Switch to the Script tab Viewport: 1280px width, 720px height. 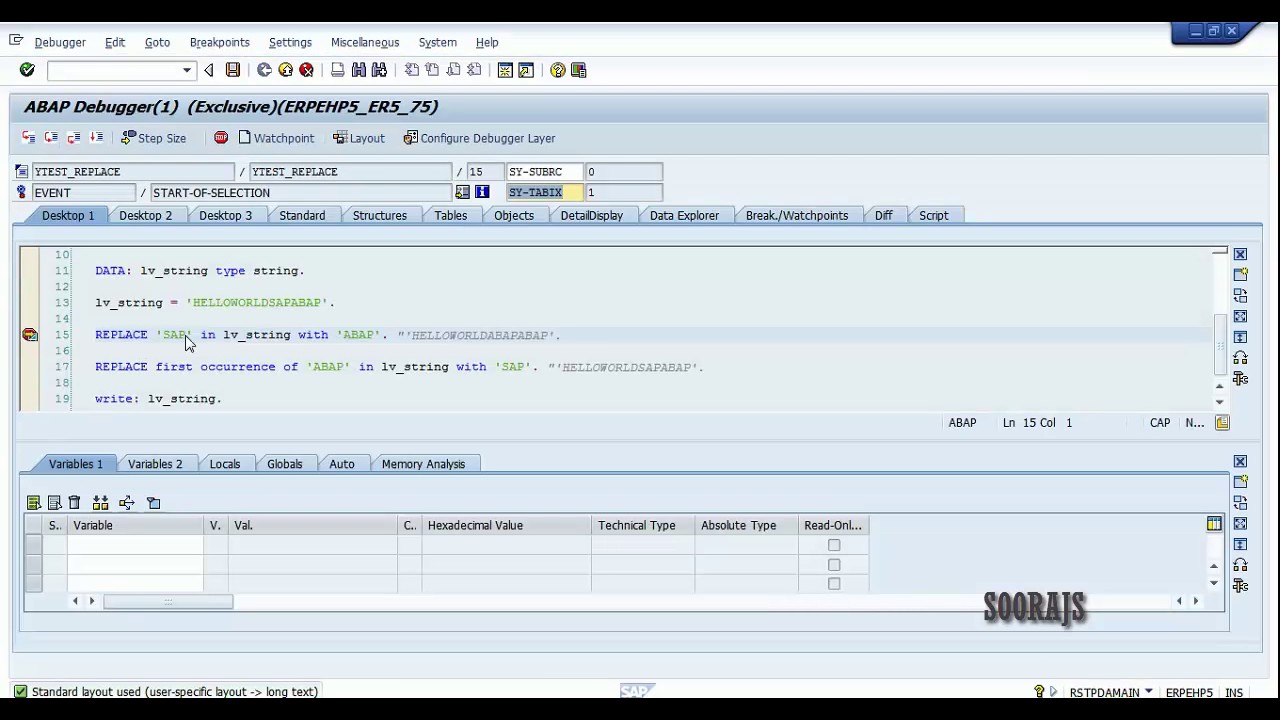(x=933, y=215)
